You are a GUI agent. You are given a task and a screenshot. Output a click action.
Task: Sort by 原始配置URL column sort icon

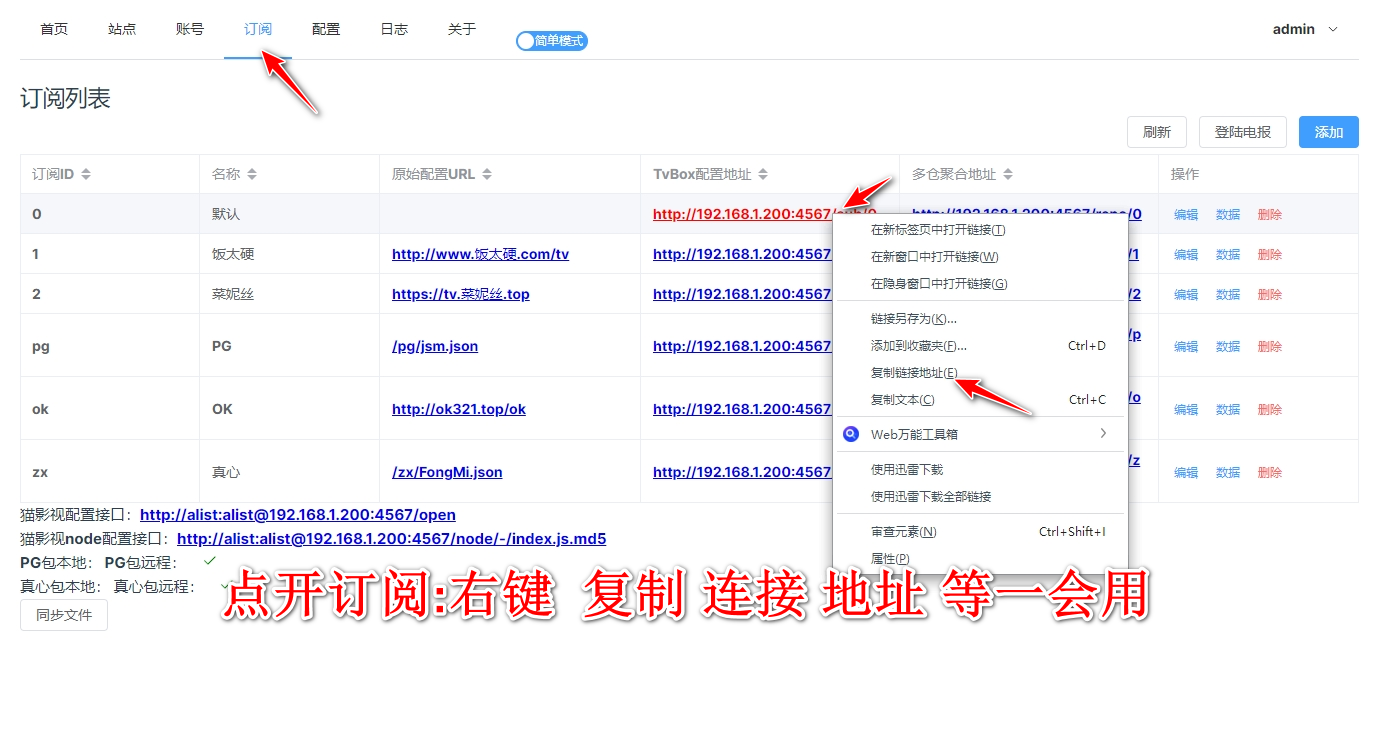click(487, 174)
